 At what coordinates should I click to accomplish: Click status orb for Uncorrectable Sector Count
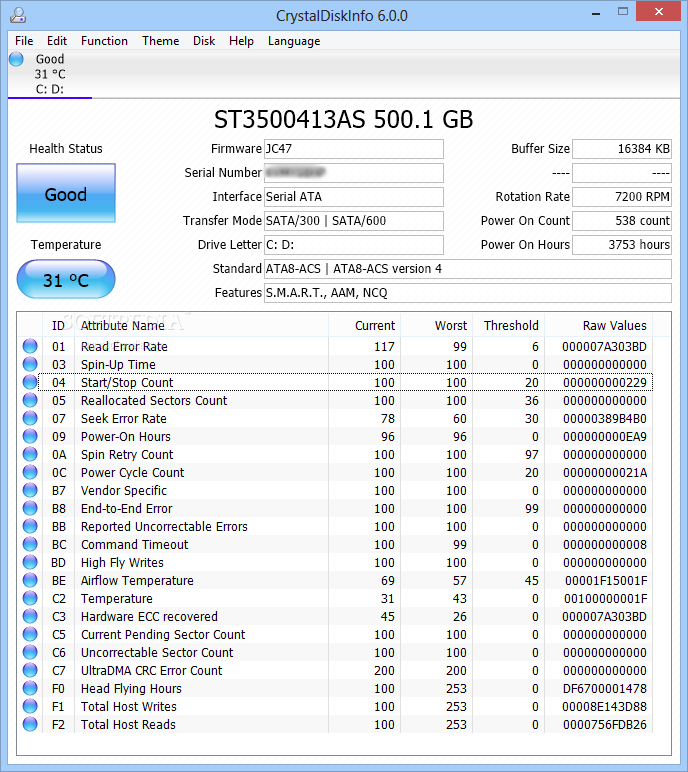click(x=30, y=652)
